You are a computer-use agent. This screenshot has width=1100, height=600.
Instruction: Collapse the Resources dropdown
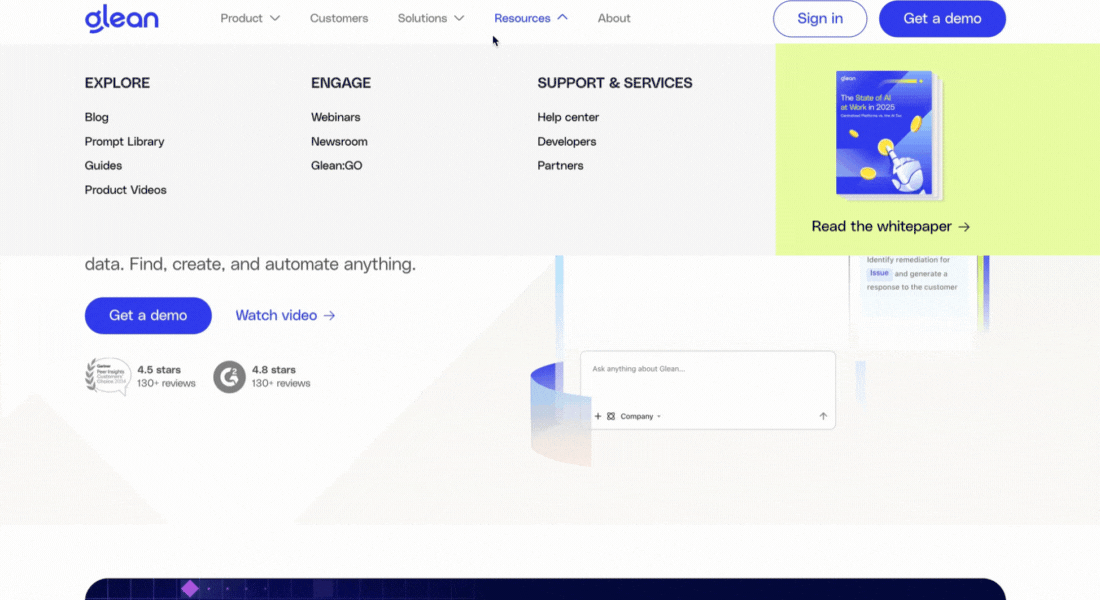[x=530, y=18]
